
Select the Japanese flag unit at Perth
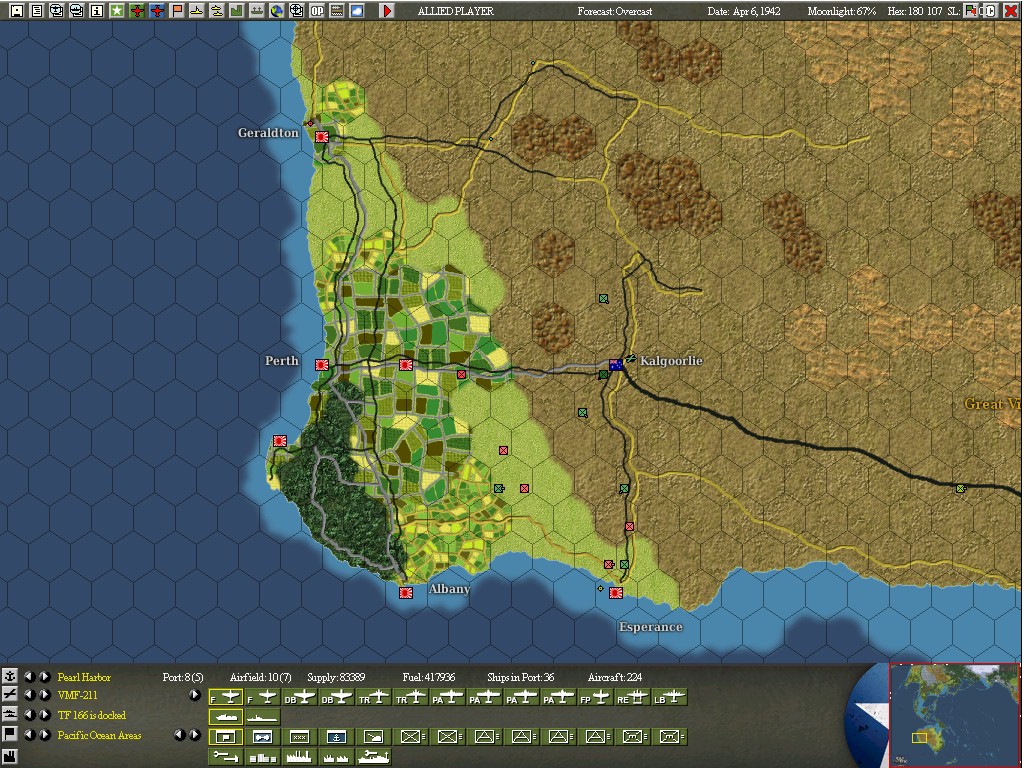(321, 364)
